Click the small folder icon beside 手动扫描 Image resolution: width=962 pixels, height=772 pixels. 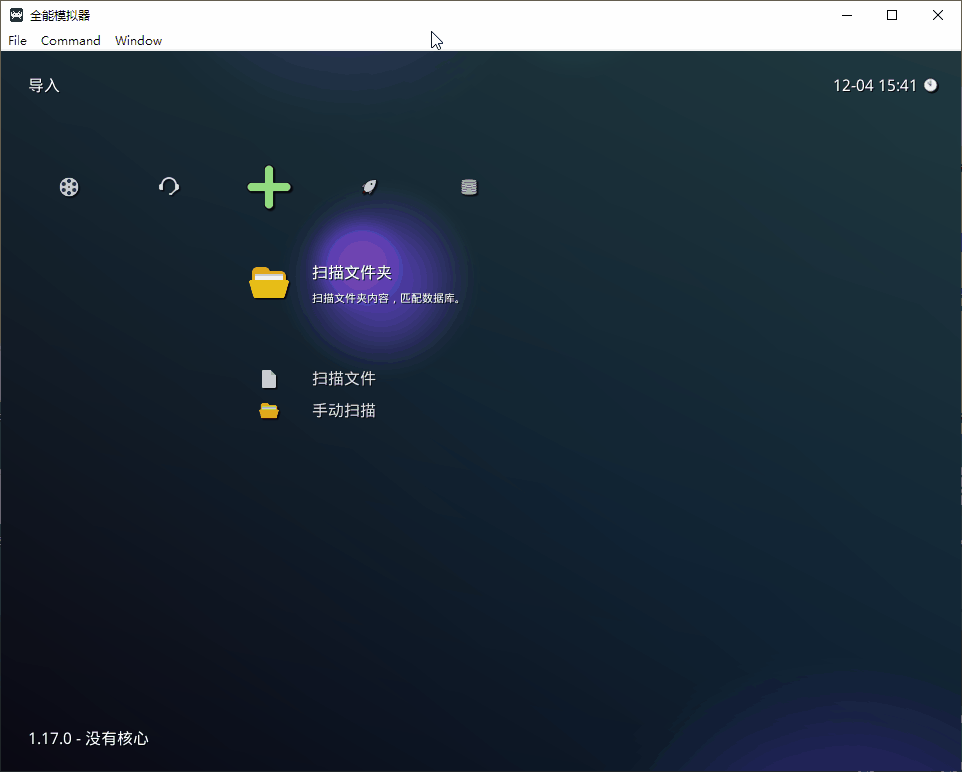(x=269, y=411)
